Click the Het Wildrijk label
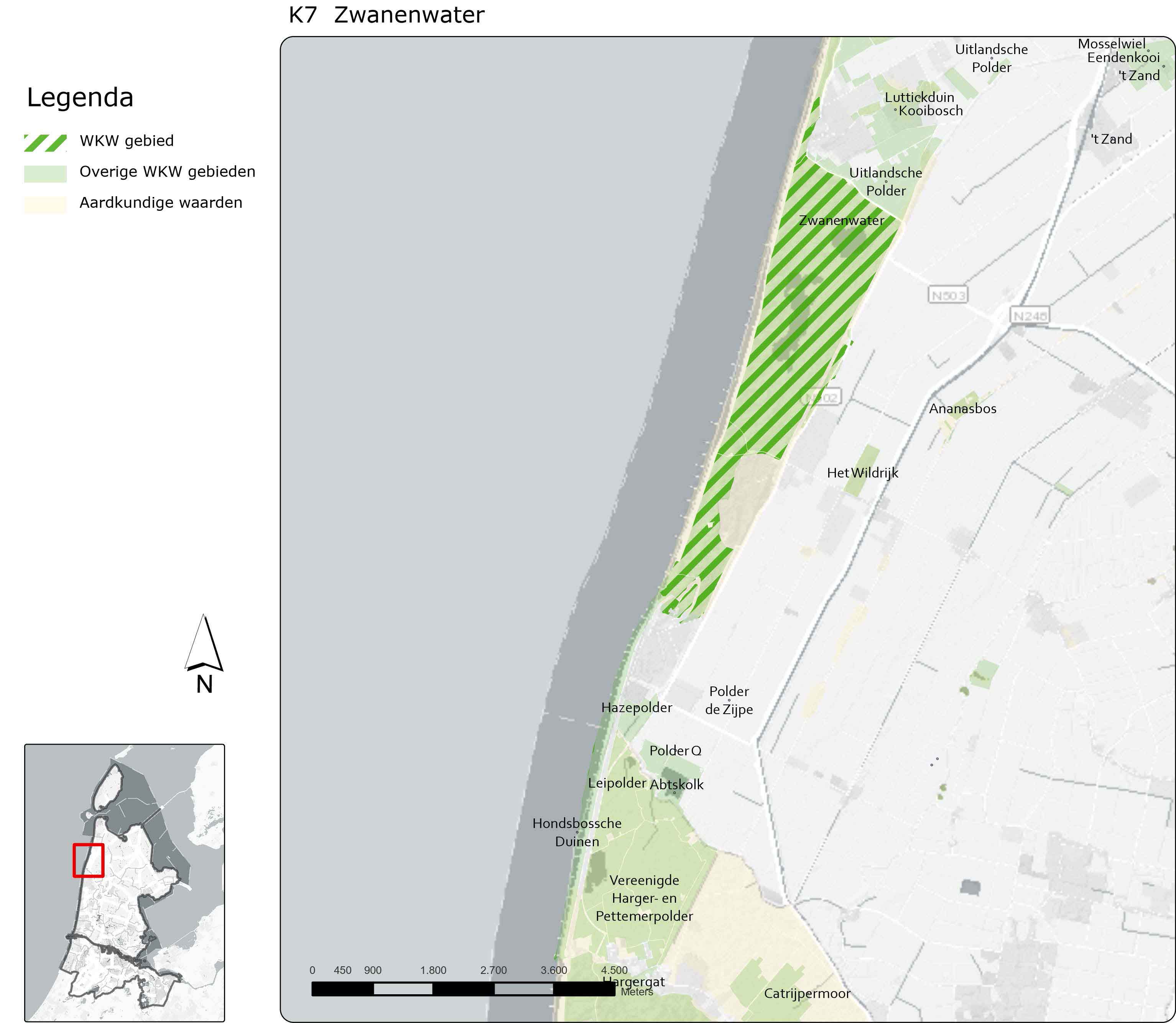This screenshot has height=1023, width=1176. (862, 473)
